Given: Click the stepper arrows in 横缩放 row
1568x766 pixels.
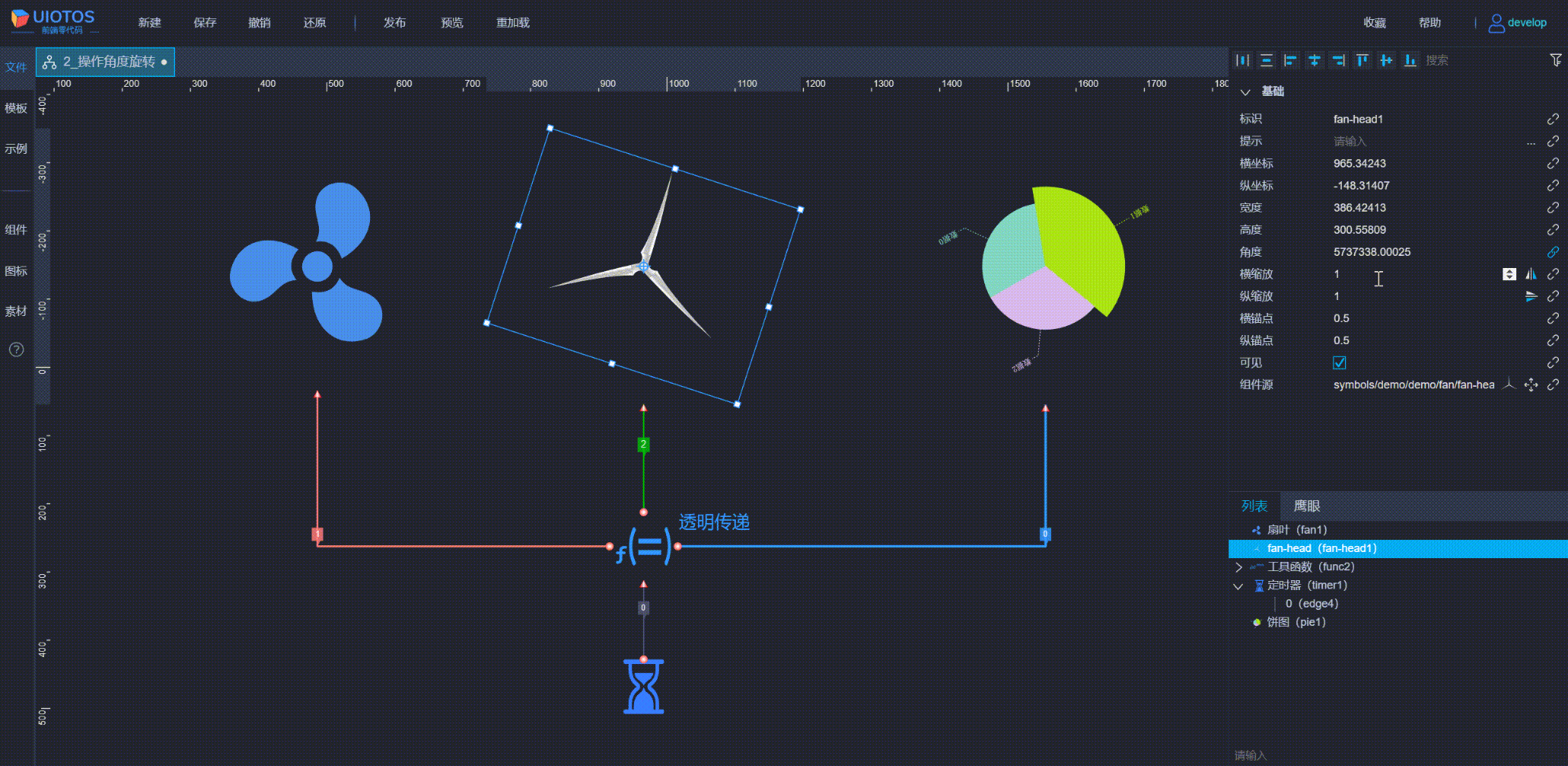Looking at the screenshot, I should (1509, 274).
